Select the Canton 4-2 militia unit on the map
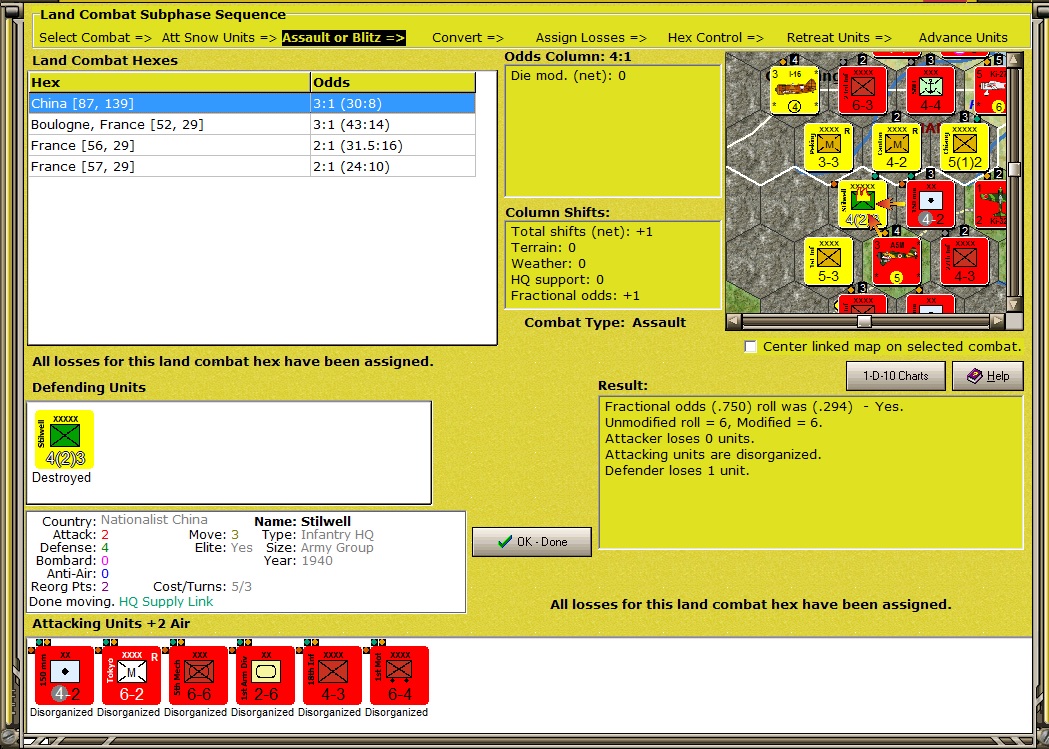 896,147
